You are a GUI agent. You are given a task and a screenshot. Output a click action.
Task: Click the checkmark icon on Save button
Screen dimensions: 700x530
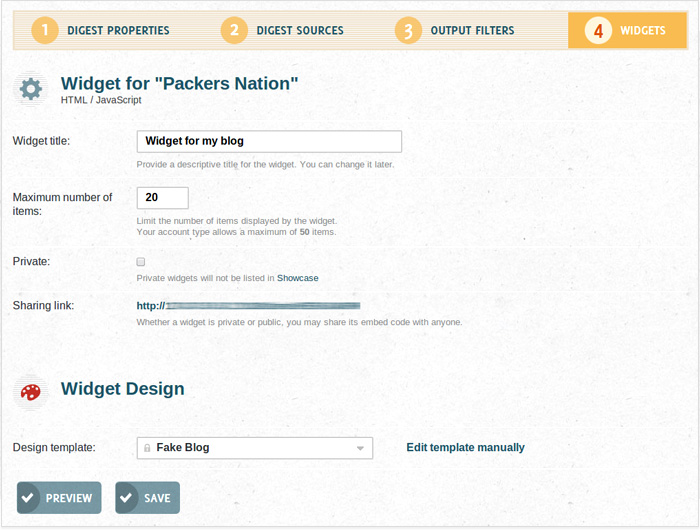point(127,498)
